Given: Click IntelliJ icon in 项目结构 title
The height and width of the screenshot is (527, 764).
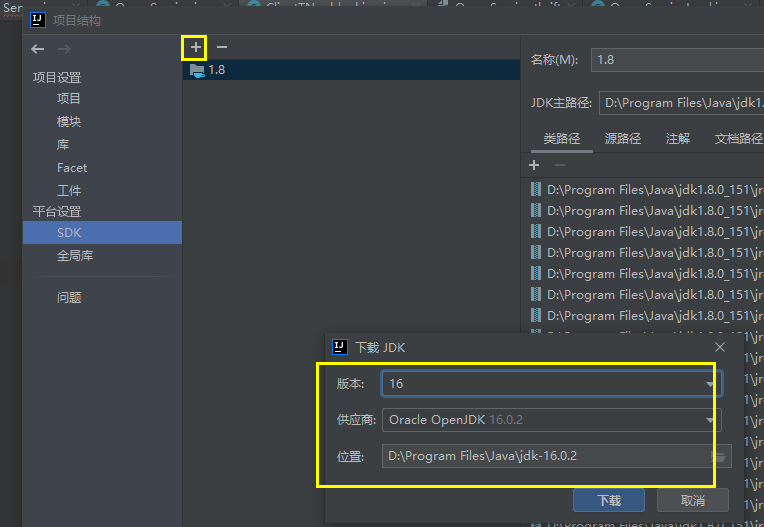Looking at the screenshot, I should (38, 20).
